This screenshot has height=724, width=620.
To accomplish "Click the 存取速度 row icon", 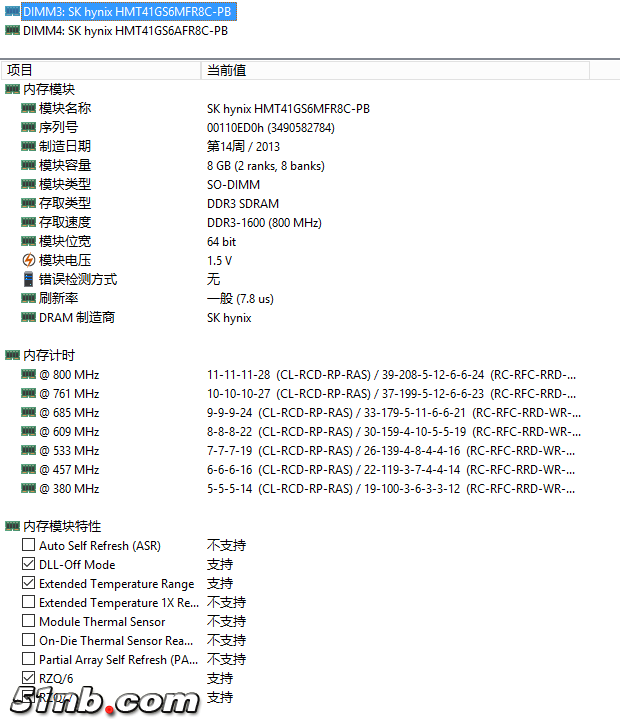I will pos(29,222).
